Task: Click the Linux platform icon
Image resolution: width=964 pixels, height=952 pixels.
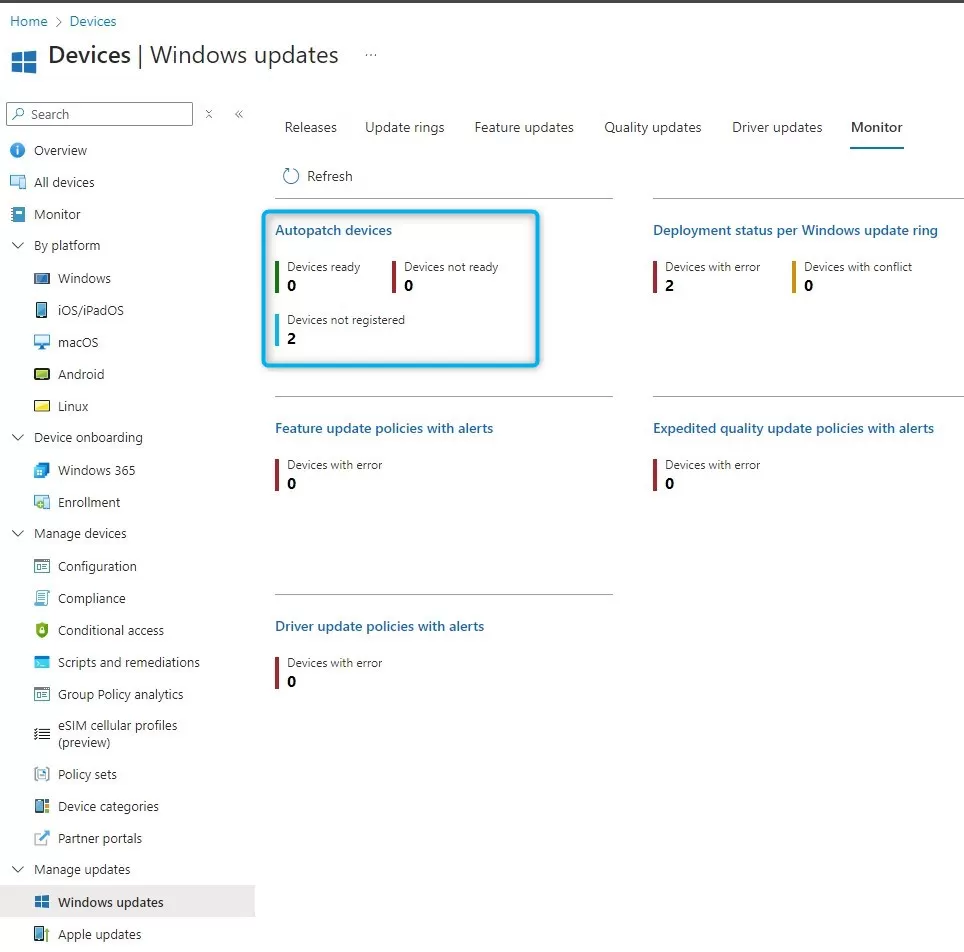Action: click(42, 406)
